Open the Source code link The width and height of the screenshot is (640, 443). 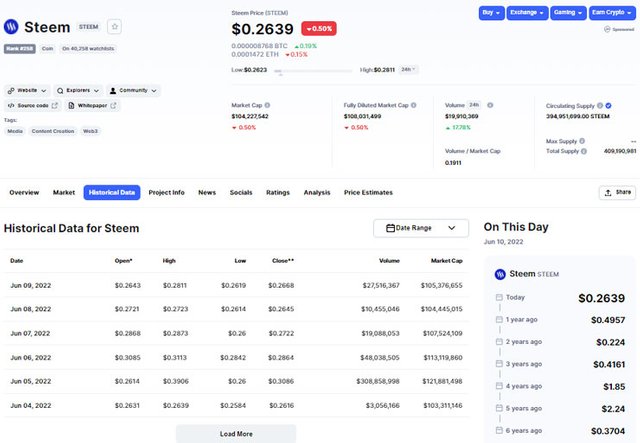coord(33,105)
